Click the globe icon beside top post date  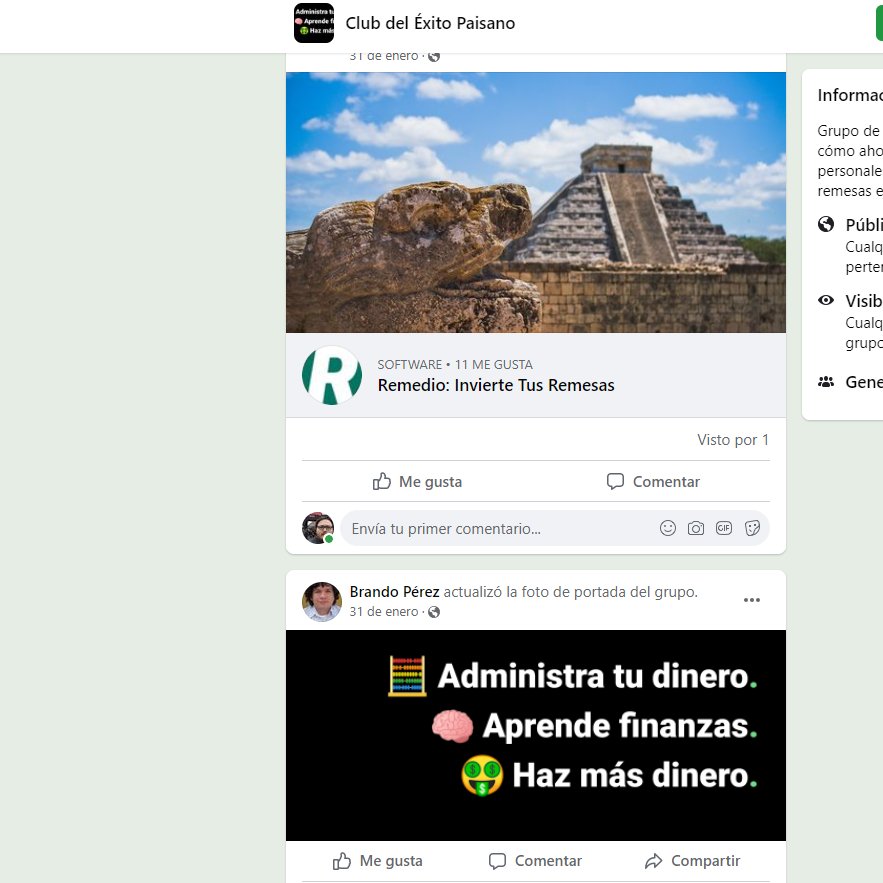(434, 56)
